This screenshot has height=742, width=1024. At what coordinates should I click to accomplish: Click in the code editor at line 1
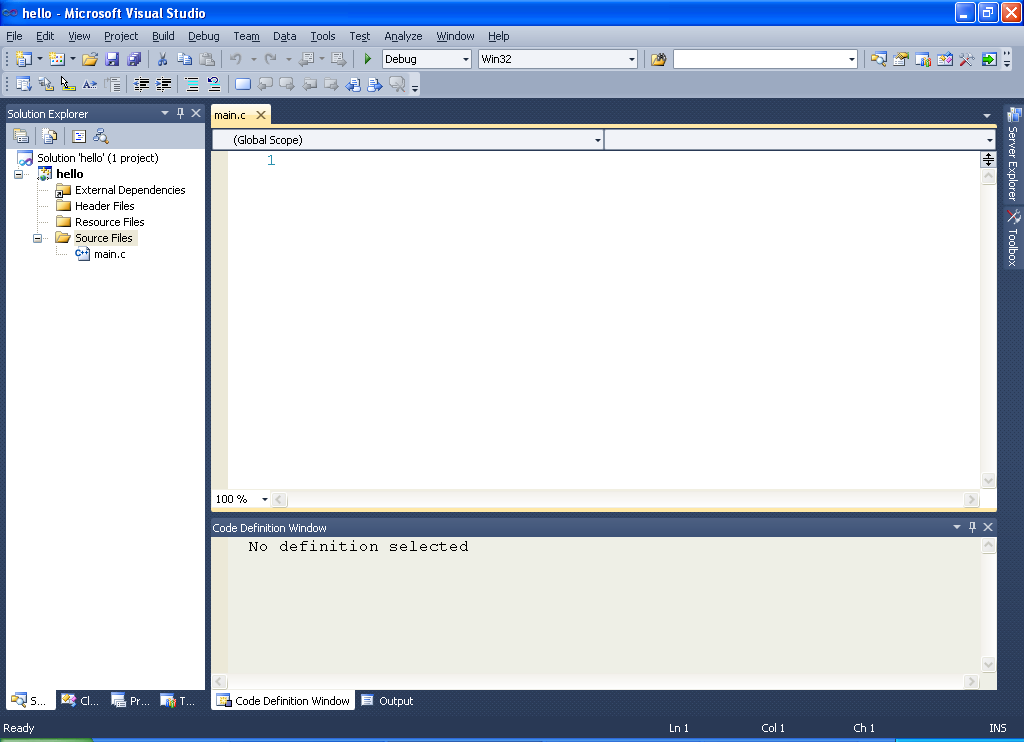click(x=603, y=161)
